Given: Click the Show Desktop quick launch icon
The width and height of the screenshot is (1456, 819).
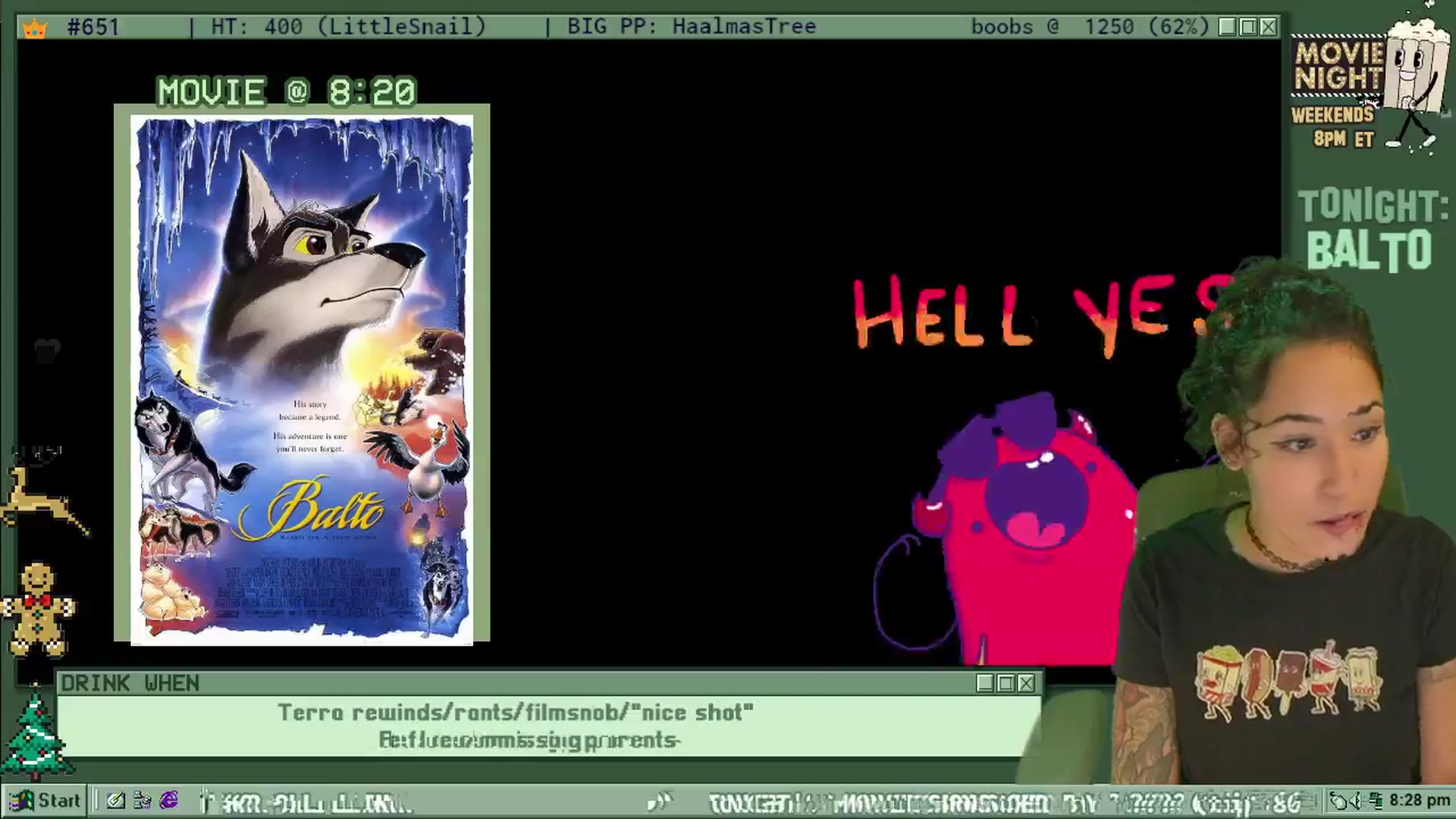Looking at the screenshot, I should 116,800.
